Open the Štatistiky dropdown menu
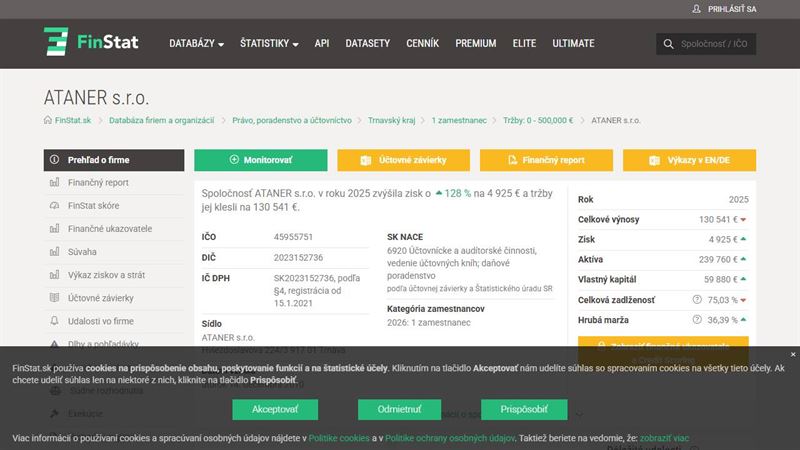The width and height of the screenshot is (800, 450). [x=269, y=43]
